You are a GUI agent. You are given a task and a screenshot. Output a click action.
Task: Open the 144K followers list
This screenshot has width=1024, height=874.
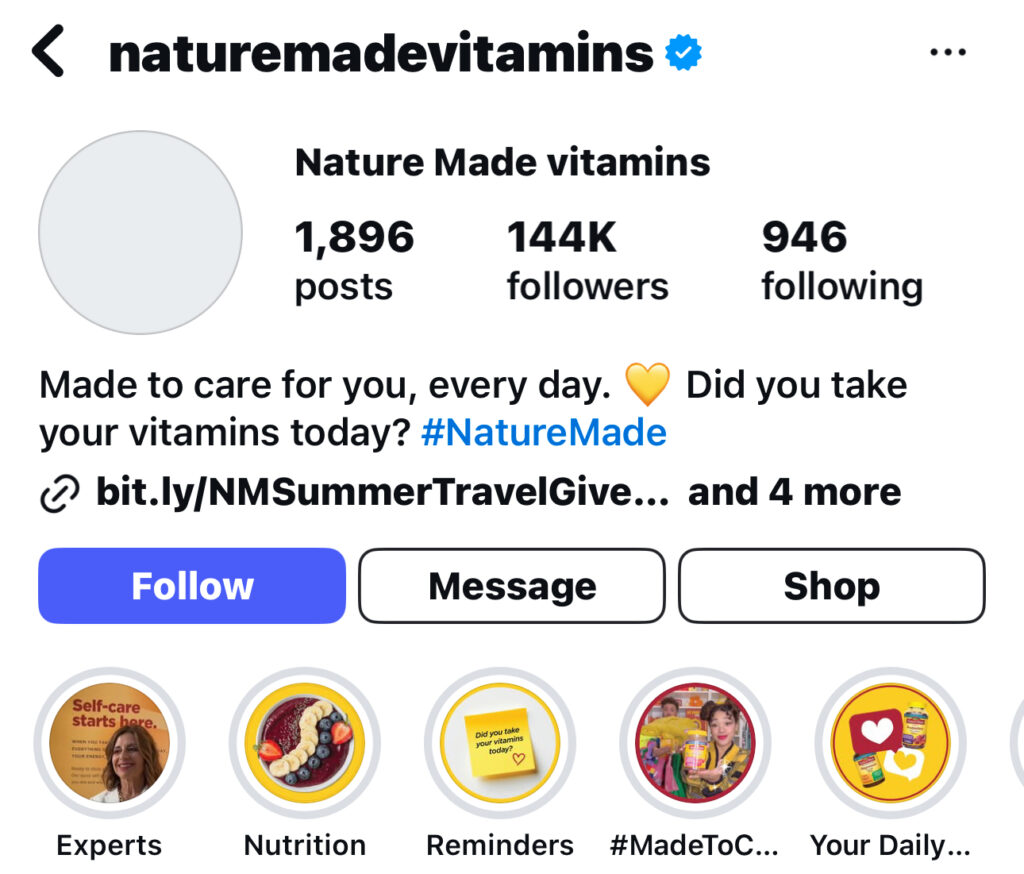[587, 261]
